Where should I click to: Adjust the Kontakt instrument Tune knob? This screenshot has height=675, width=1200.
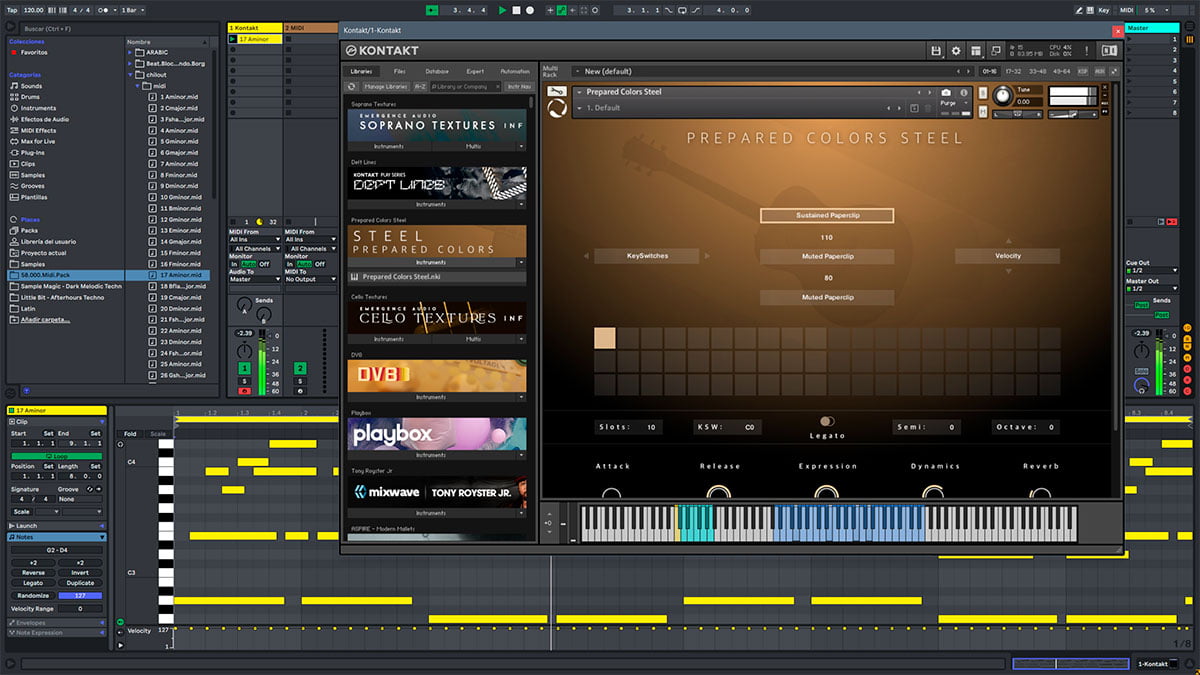click(x=1001, y=95)
